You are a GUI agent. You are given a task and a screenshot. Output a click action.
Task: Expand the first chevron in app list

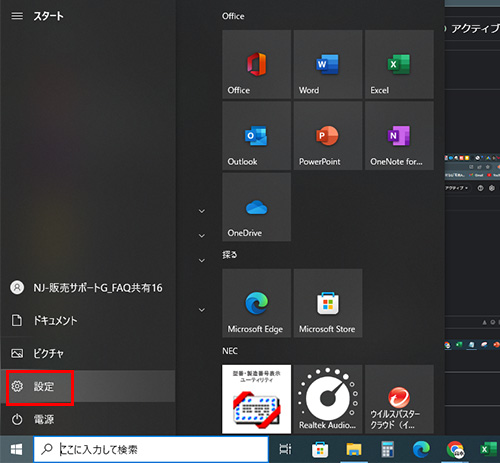202,211
